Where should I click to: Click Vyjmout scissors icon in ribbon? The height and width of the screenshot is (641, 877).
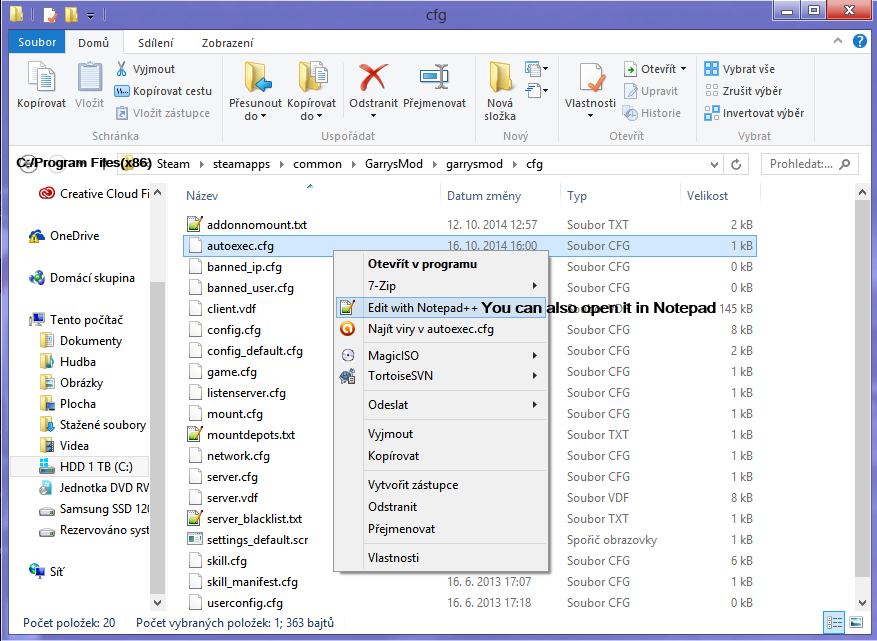tap(121, 69)
